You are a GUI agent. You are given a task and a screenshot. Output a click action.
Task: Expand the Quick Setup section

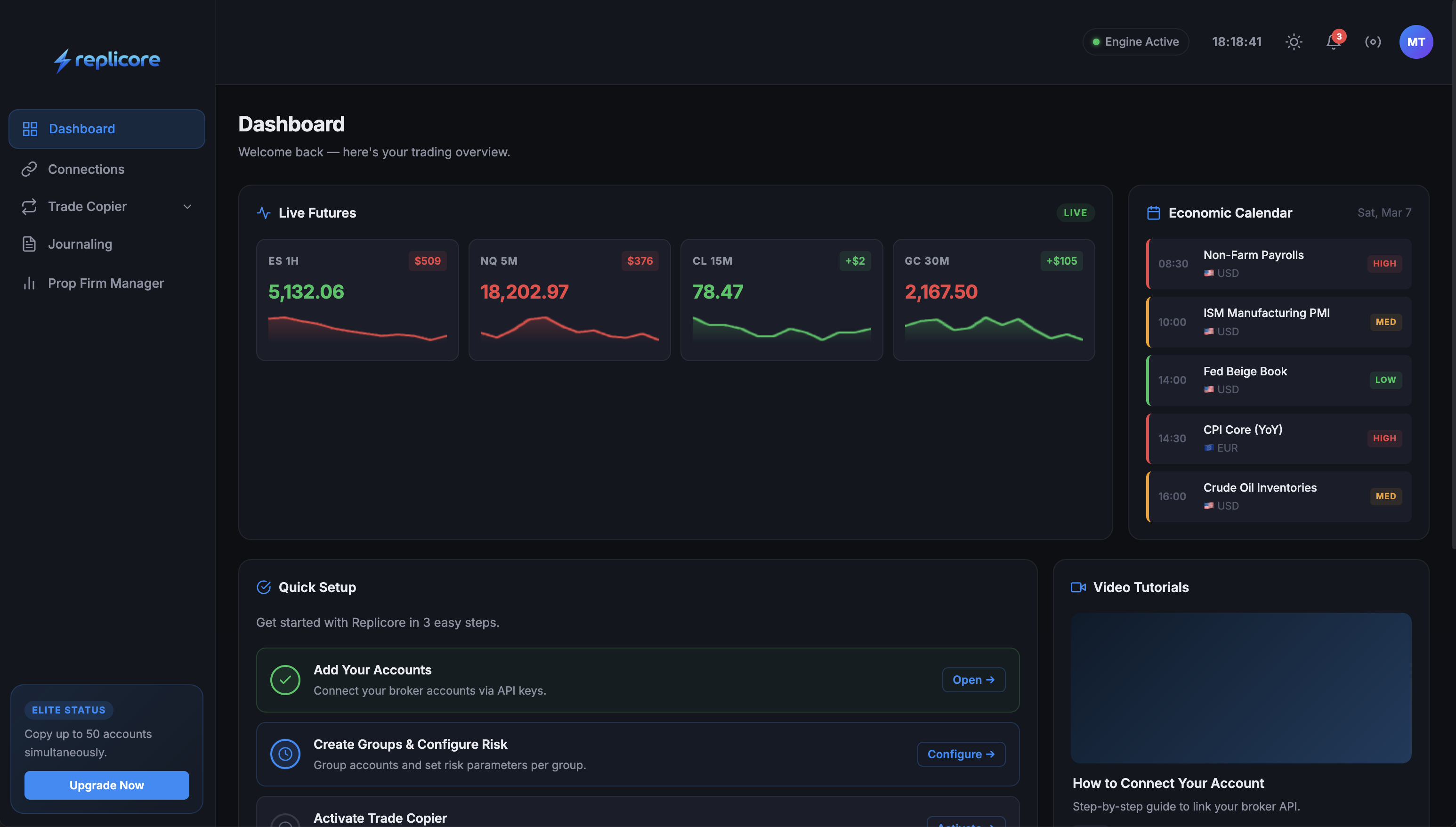click(316, 587)
